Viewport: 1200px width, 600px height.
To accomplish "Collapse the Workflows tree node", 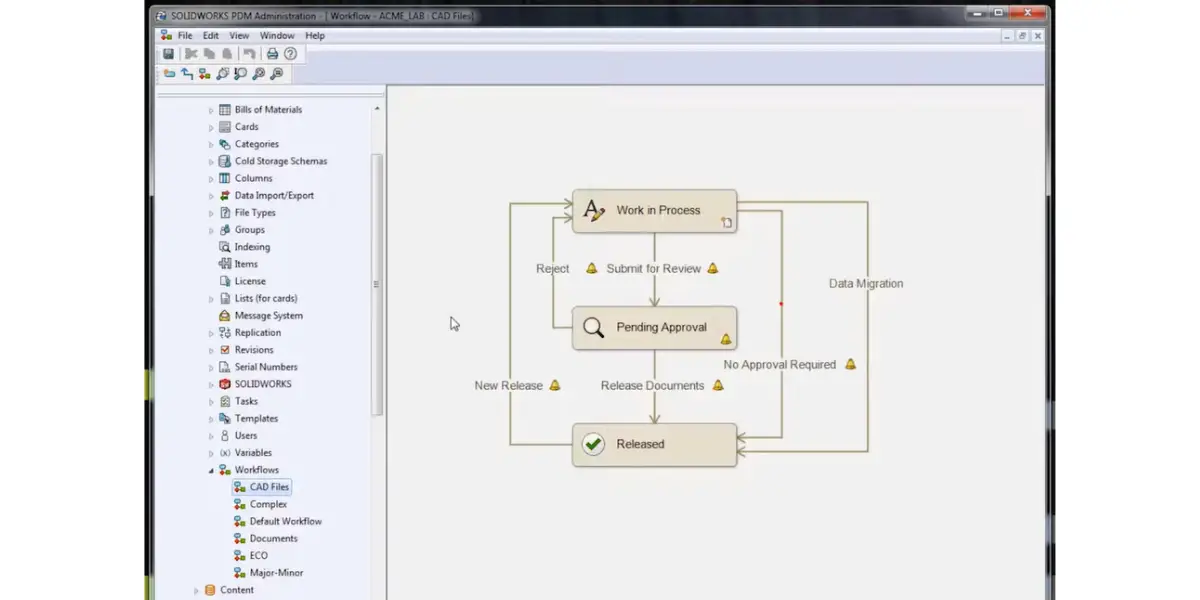I will pos(211,470).
